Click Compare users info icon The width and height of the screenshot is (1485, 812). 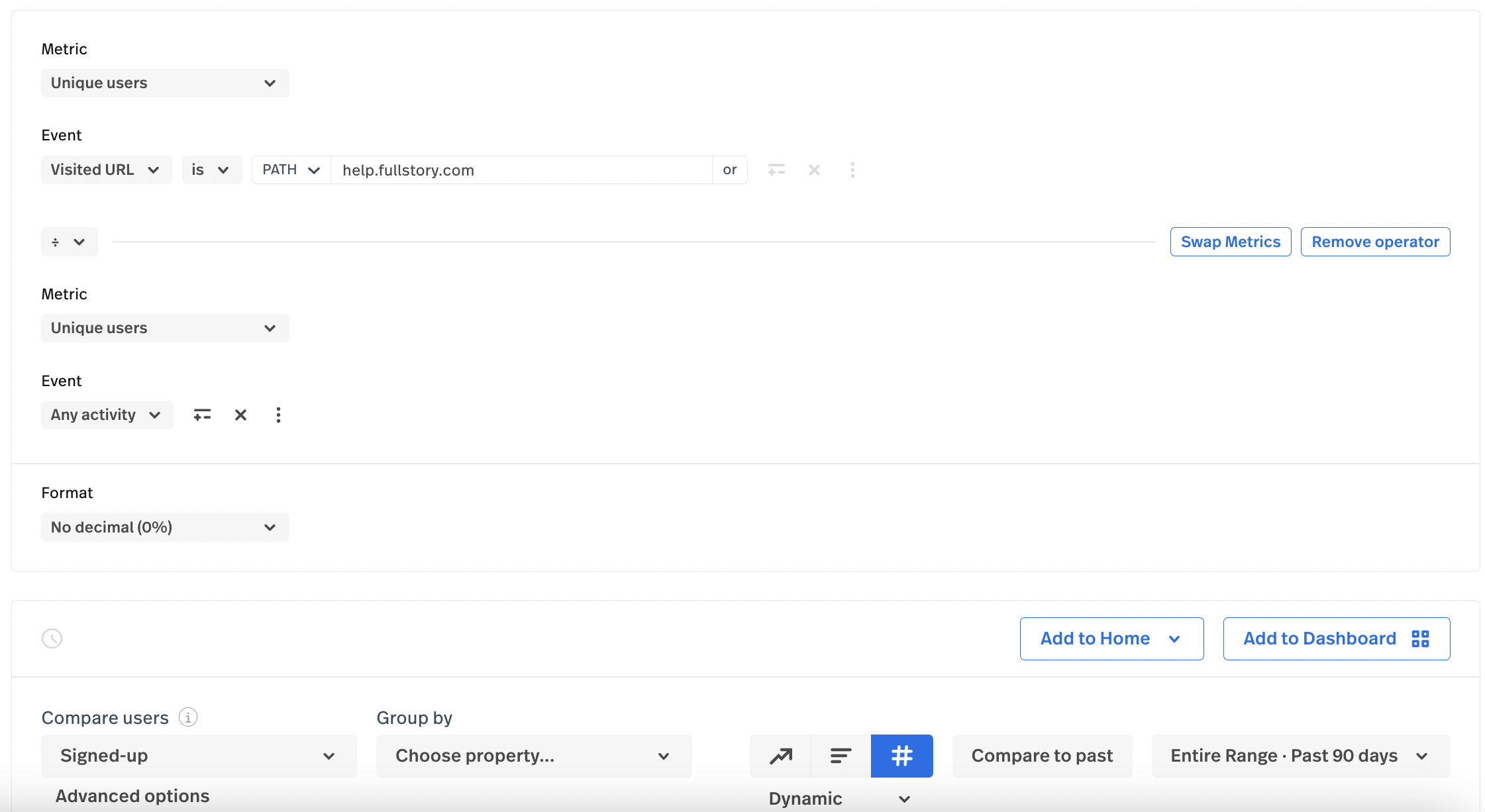point(188,717)
